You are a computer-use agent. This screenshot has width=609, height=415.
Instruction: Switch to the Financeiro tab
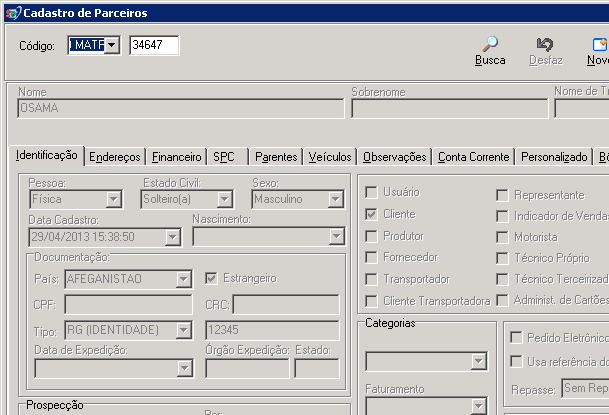[x=176, y=157]
